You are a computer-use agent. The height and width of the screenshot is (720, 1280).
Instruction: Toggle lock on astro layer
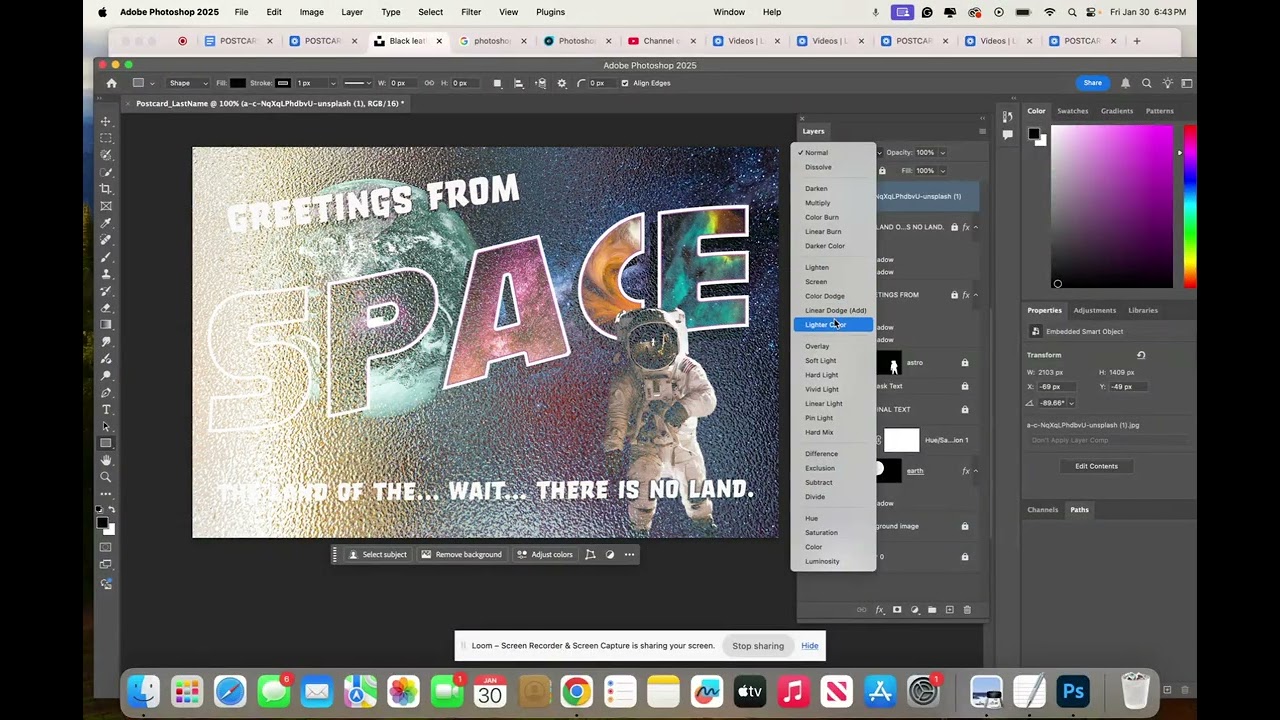point(965,363)
